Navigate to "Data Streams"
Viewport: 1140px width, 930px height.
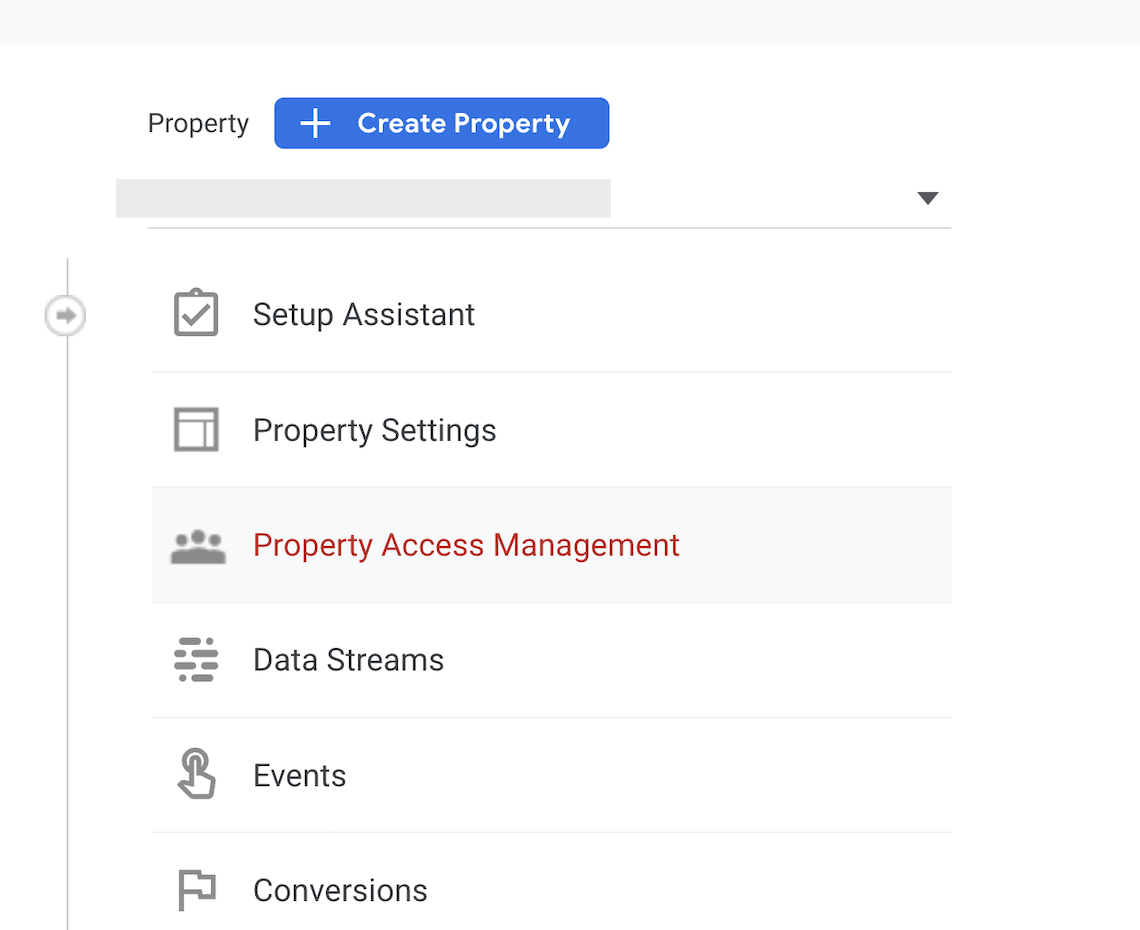348,659
